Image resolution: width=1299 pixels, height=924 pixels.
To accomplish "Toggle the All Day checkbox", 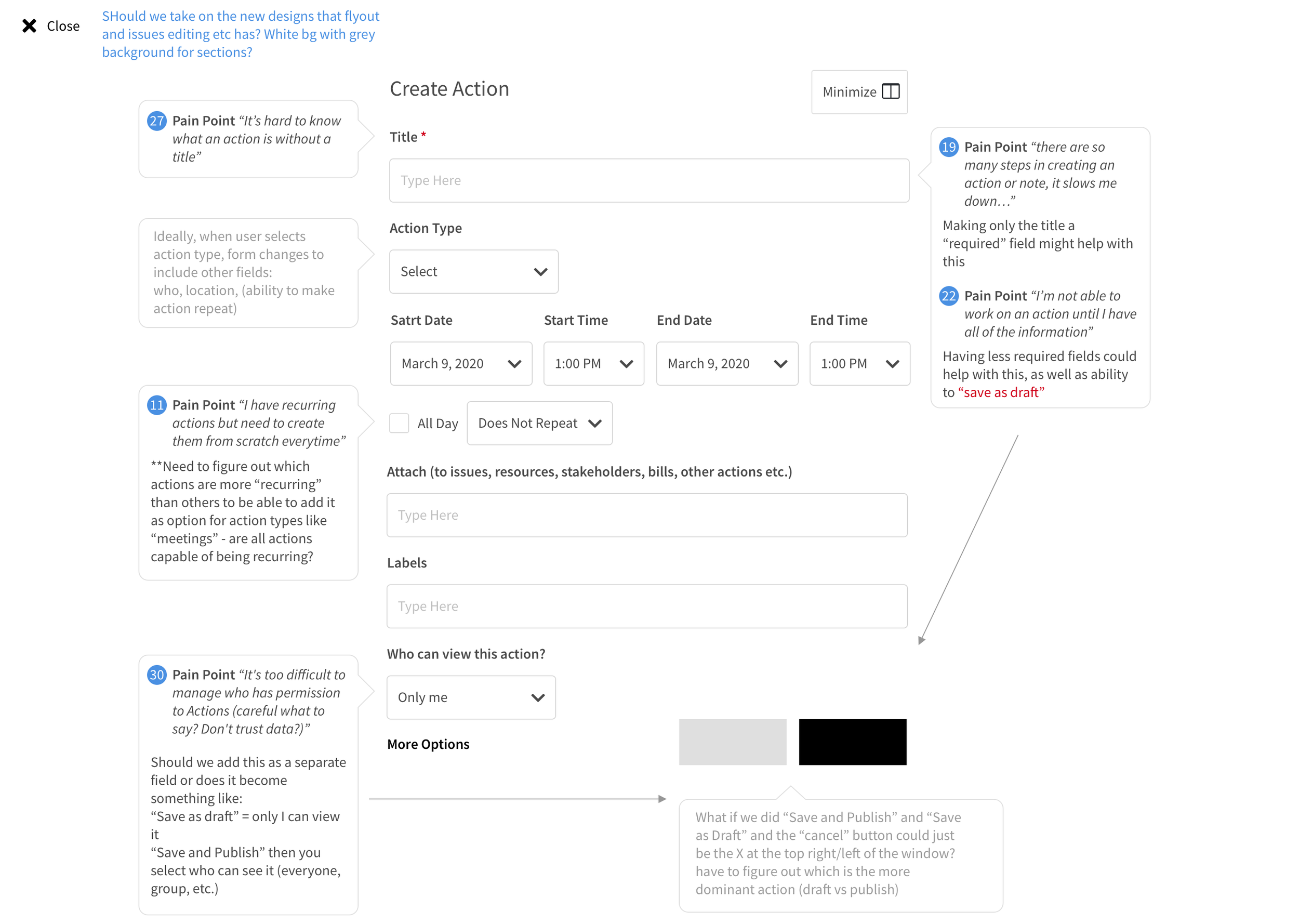I will coord(399,424).
